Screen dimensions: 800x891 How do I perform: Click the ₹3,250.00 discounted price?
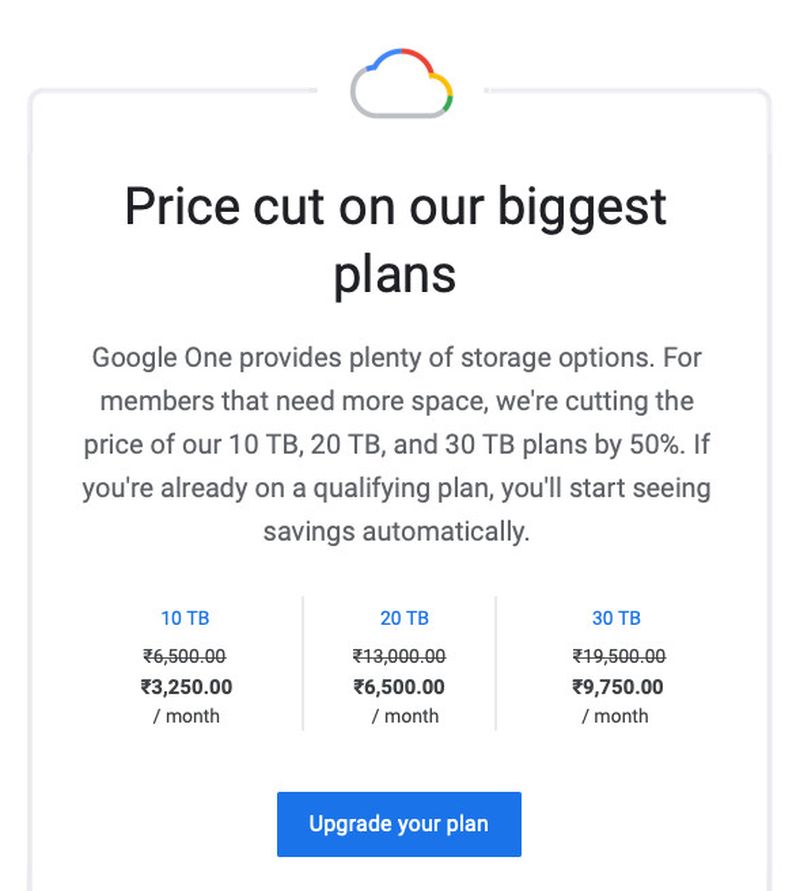click(x=186, y=687)
